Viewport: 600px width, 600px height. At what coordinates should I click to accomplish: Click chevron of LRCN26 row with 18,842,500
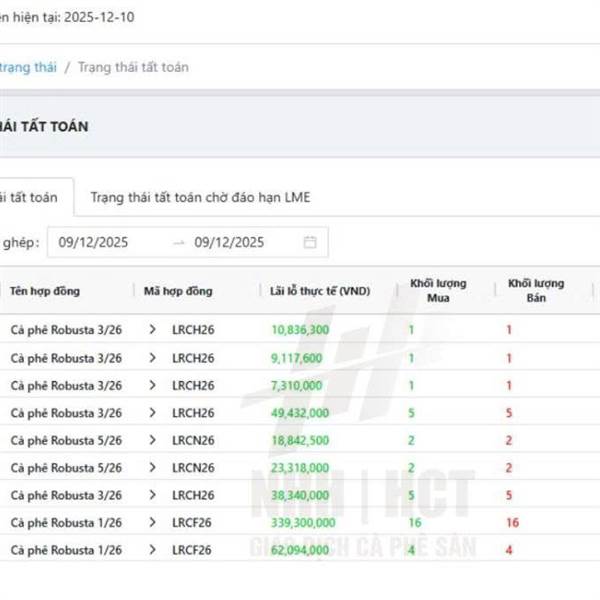(153, 440)
